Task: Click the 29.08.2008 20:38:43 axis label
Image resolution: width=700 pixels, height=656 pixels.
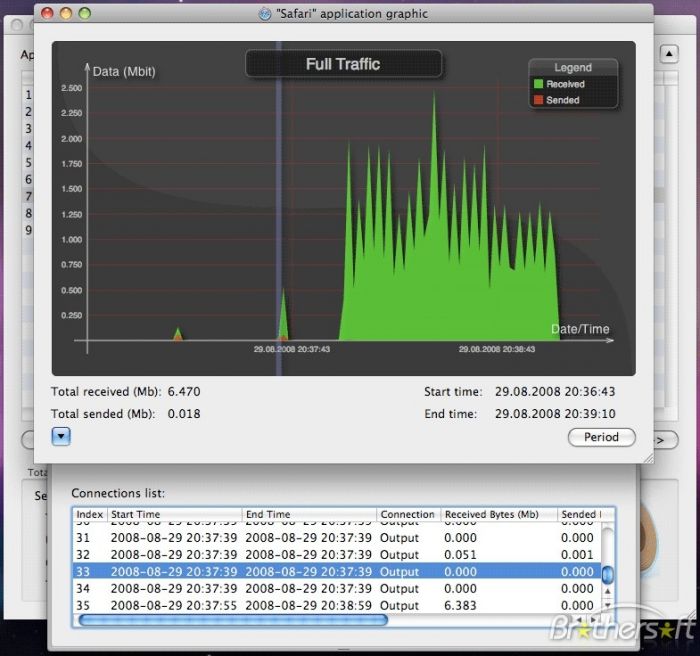Action: (x=497, y=349)
